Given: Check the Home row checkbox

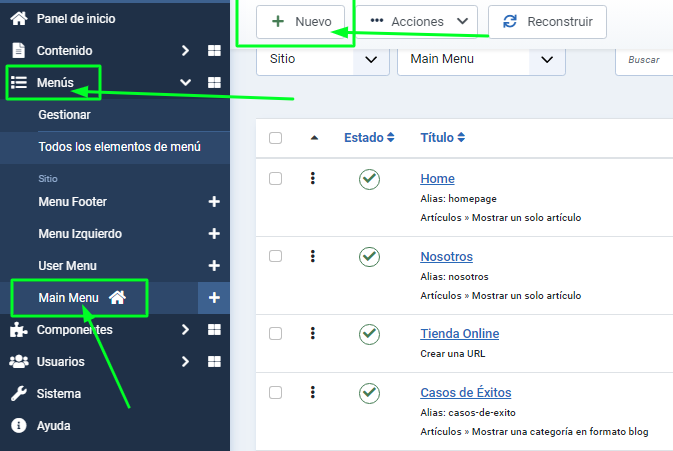Looking at the screenshot, I should (x=276, y=178).
